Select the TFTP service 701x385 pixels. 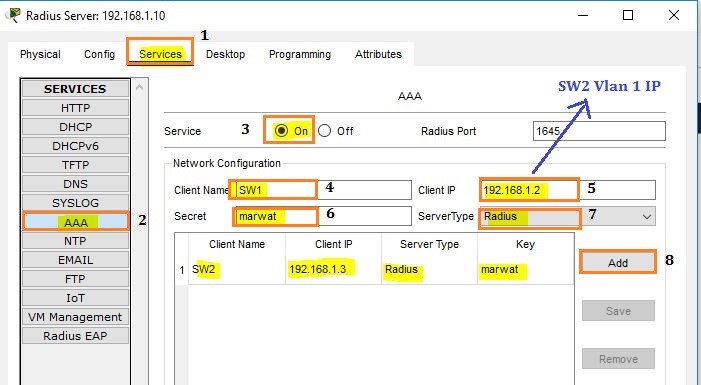(75, 165)
